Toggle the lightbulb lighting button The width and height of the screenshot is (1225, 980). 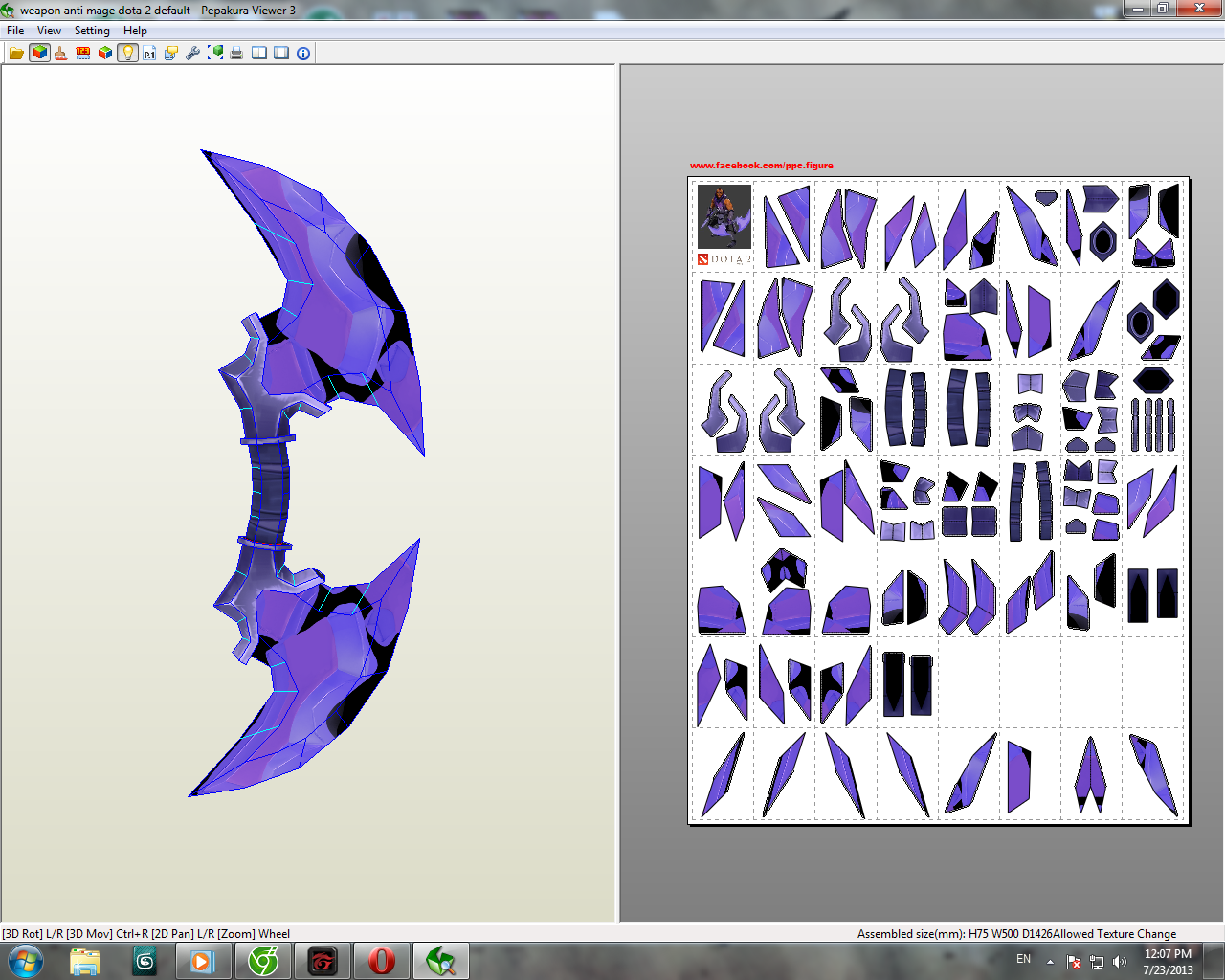pos(127,54)
